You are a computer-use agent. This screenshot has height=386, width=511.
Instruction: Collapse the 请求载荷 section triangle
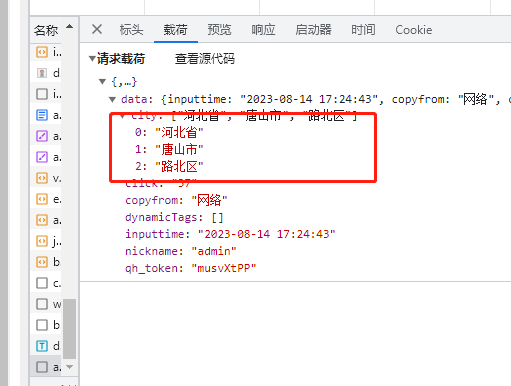click(x=92, y=59)
